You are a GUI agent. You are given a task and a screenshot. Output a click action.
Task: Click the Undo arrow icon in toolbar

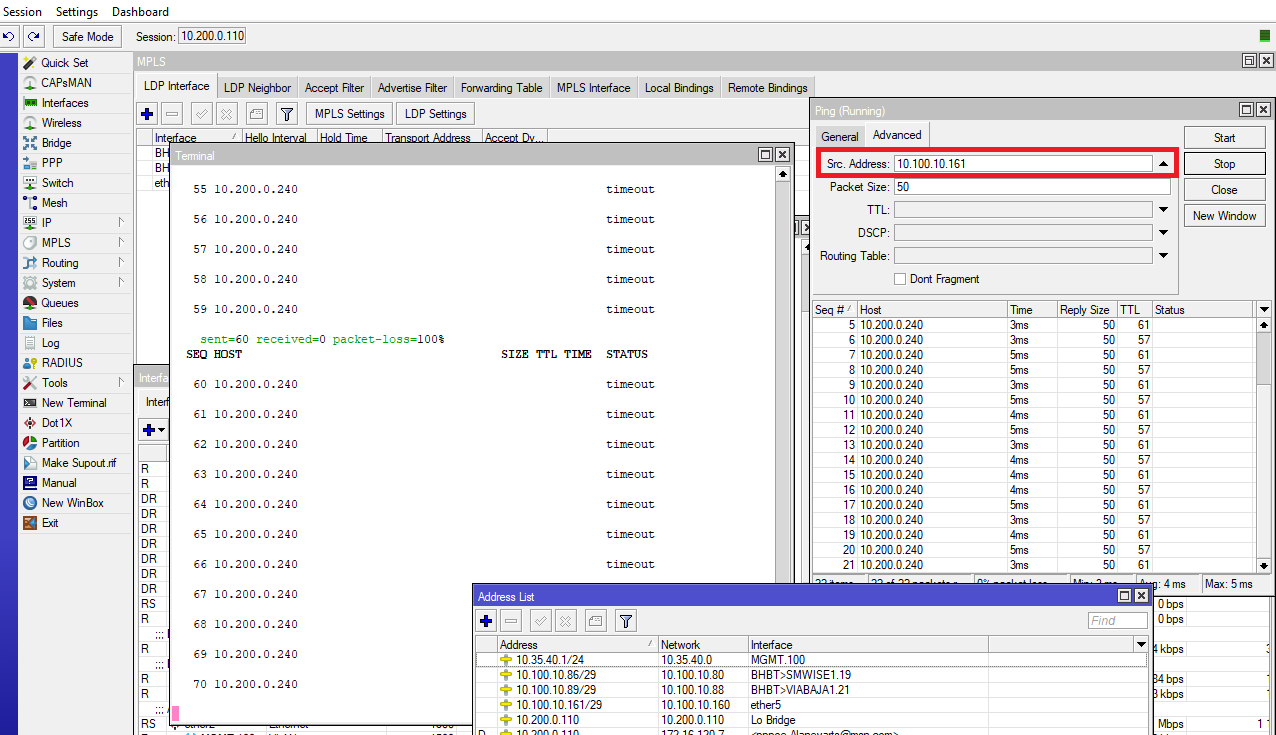click(9, 36)
